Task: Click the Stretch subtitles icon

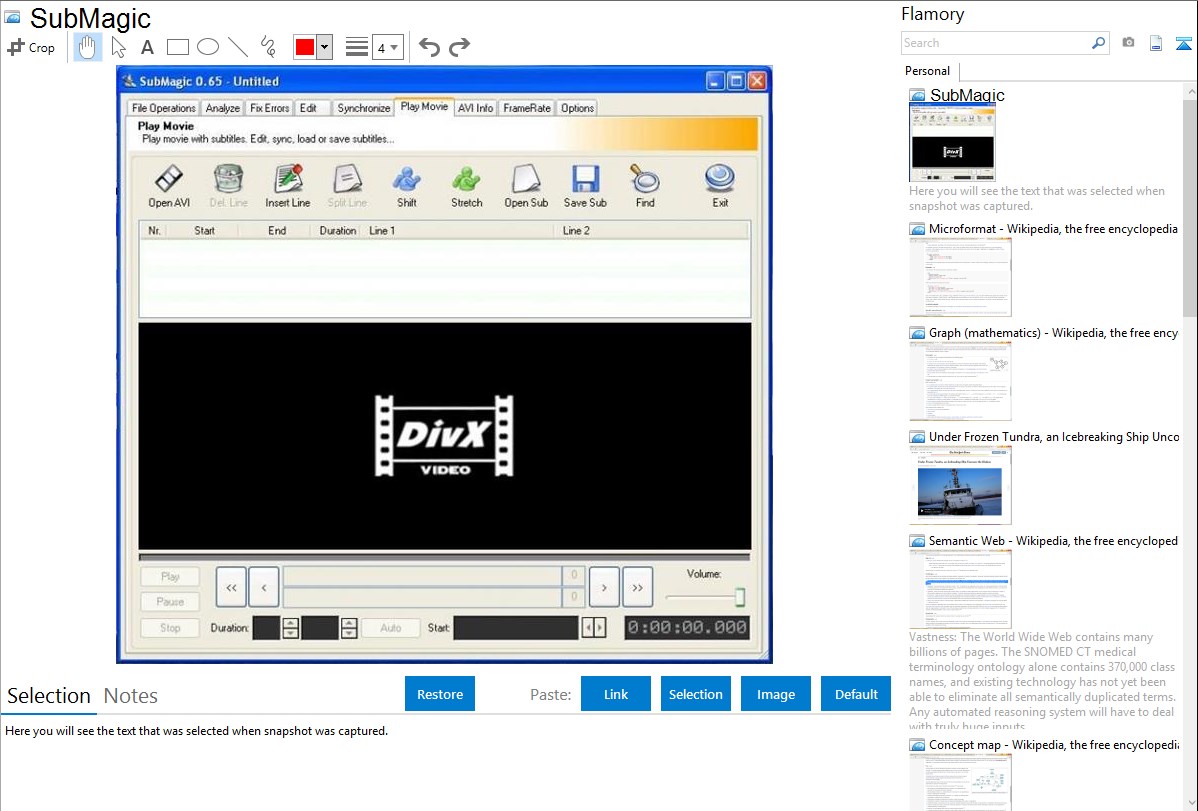Action: coord(467,186)
